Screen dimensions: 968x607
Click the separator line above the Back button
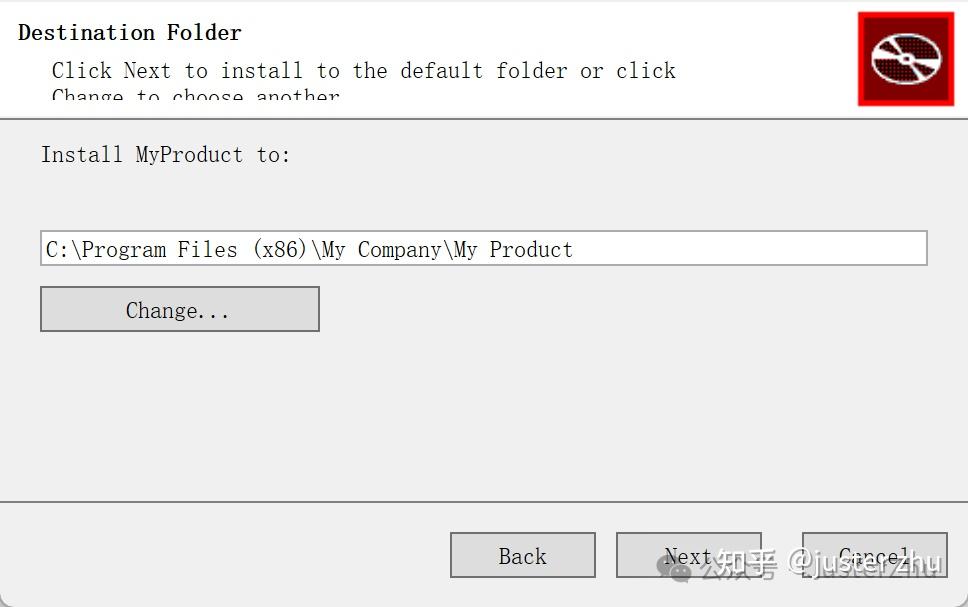click(484, 501)
